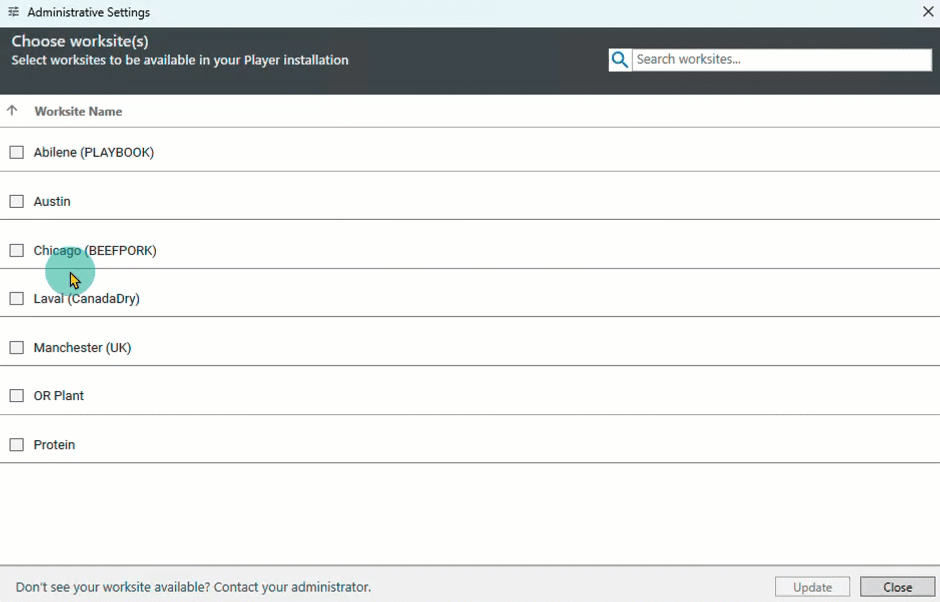Close the Administrative Settings window with X
Image resolution: width=940 pixels, height=602 pixels.
click(927, 12)
